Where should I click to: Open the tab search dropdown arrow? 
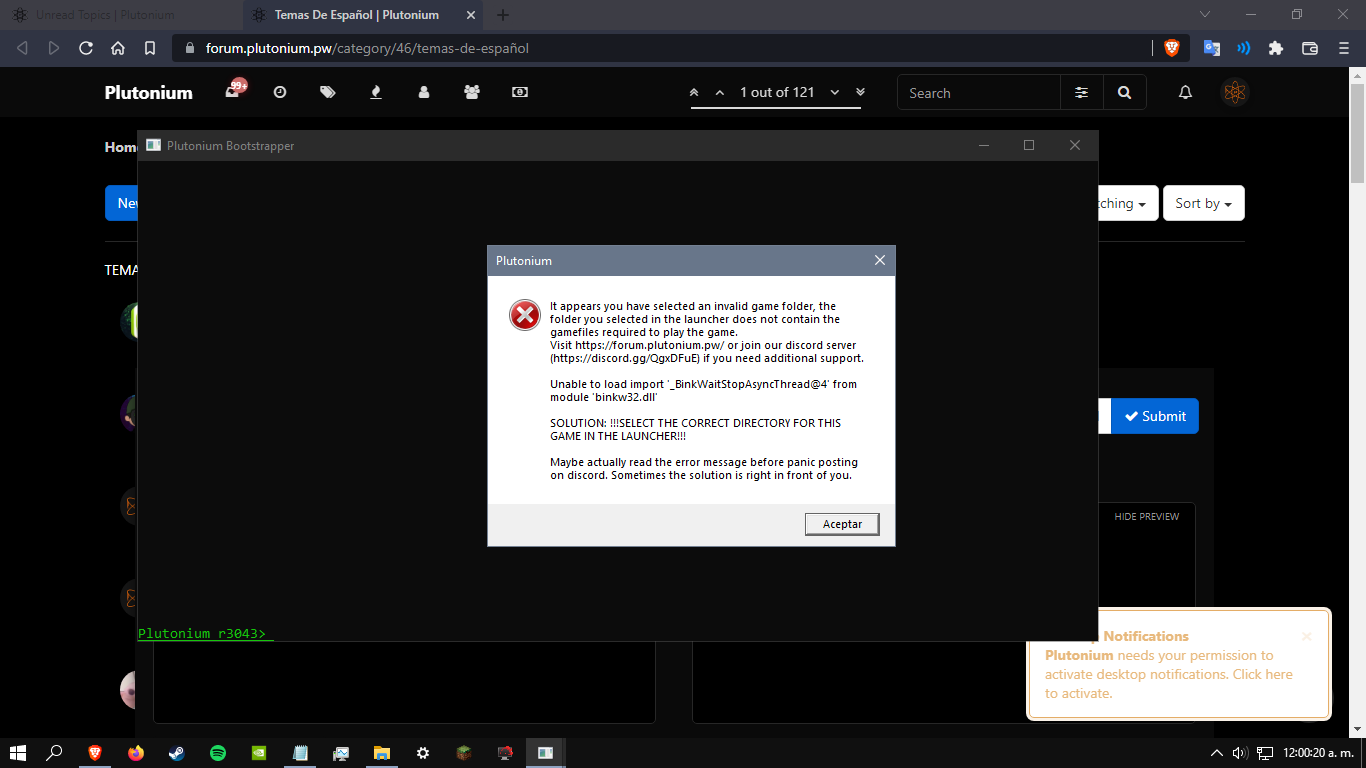(1205, 14)
